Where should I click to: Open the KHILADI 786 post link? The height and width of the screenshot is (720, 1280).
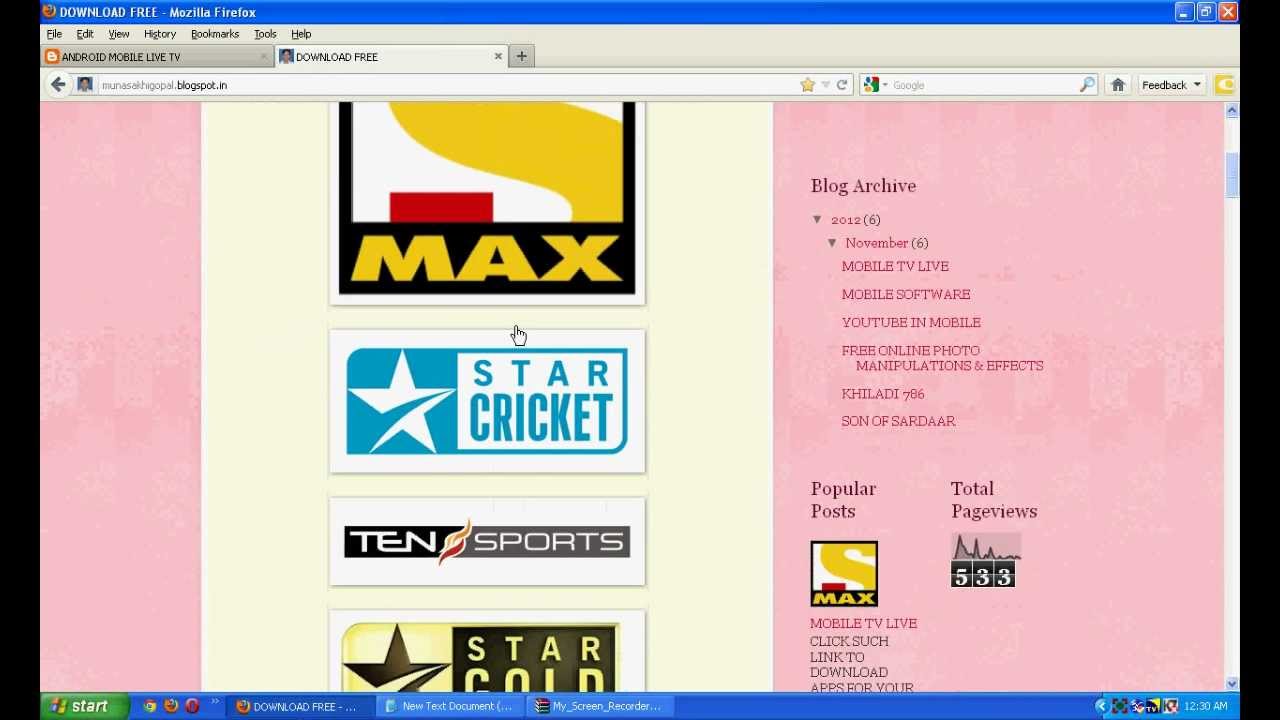pos(883,394)
